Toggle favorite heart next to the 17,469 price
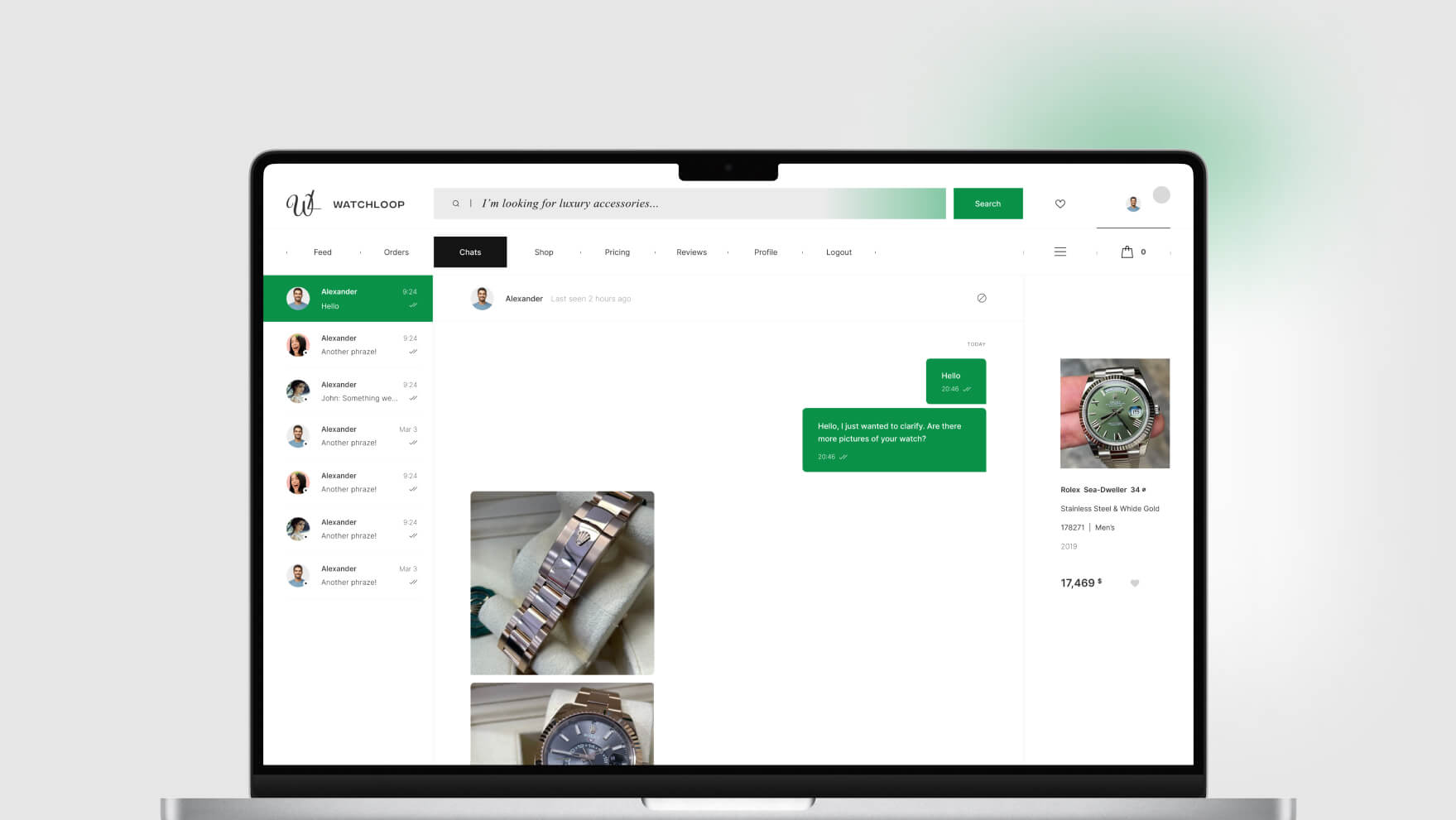 1134,583
